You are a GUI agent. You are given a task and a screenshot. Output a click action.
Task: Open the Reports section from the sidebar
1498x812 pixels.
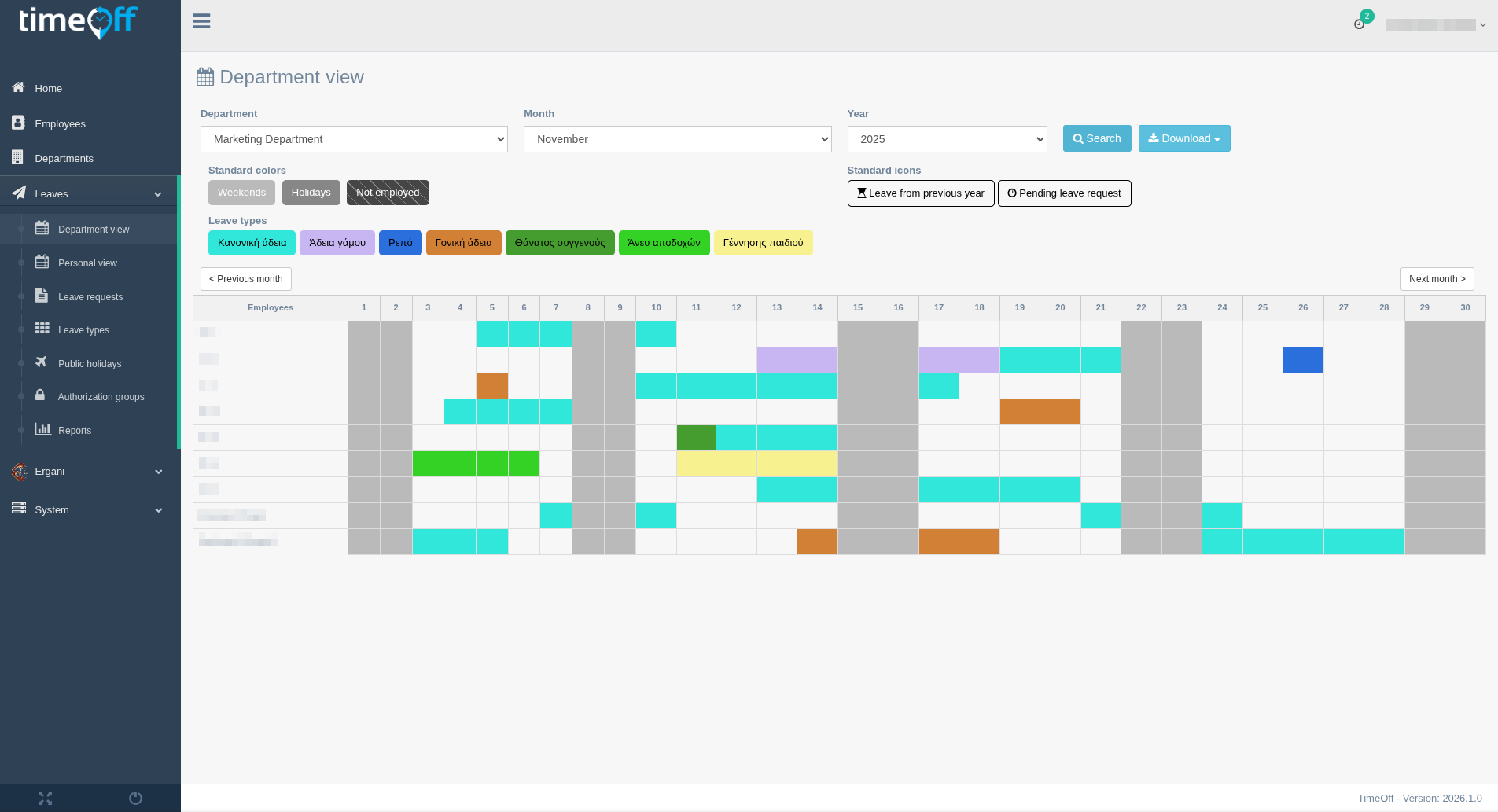click(x=75, y=430)
